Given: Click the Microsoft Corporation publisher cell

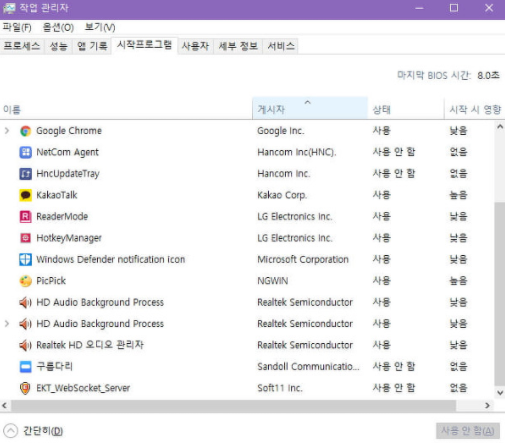Looking at the screenshot, I should (x=303, y=259).
